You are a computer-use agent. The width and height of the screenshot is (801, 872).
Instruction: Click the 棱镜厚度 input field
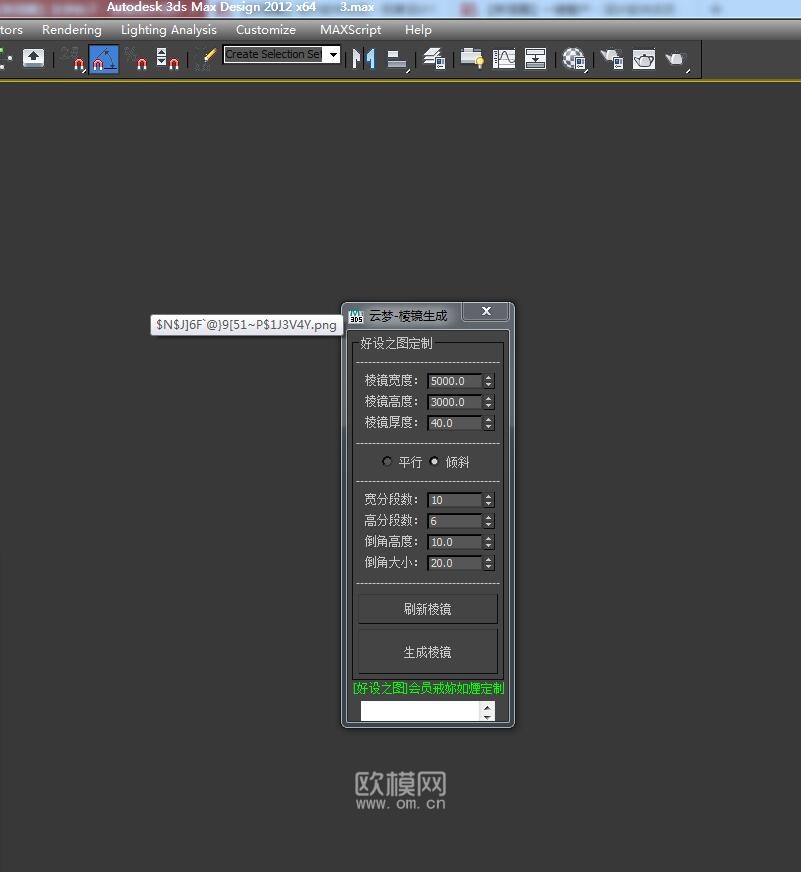click(454, 423)
